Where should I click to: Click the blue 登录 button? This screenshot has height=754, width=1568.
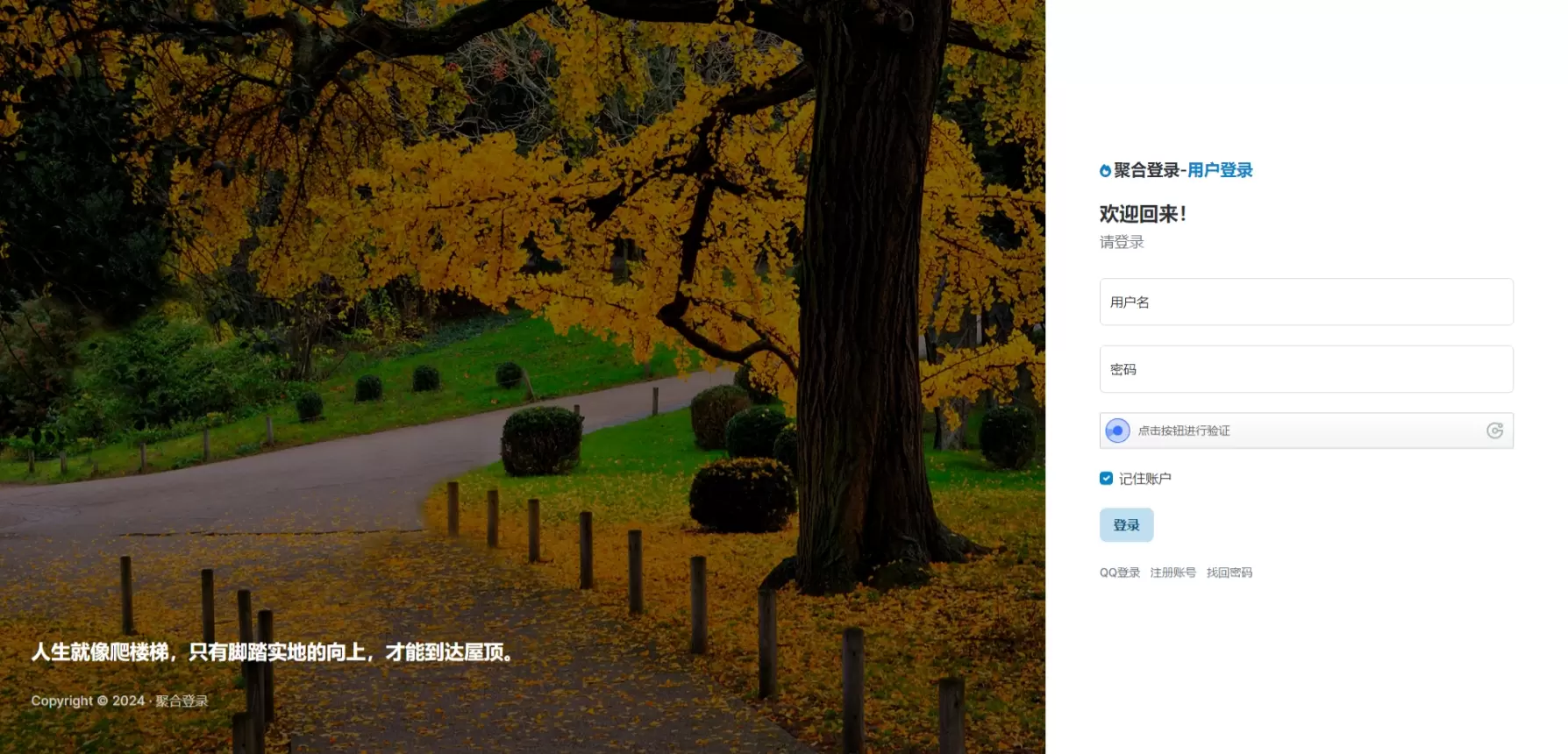1126,525
